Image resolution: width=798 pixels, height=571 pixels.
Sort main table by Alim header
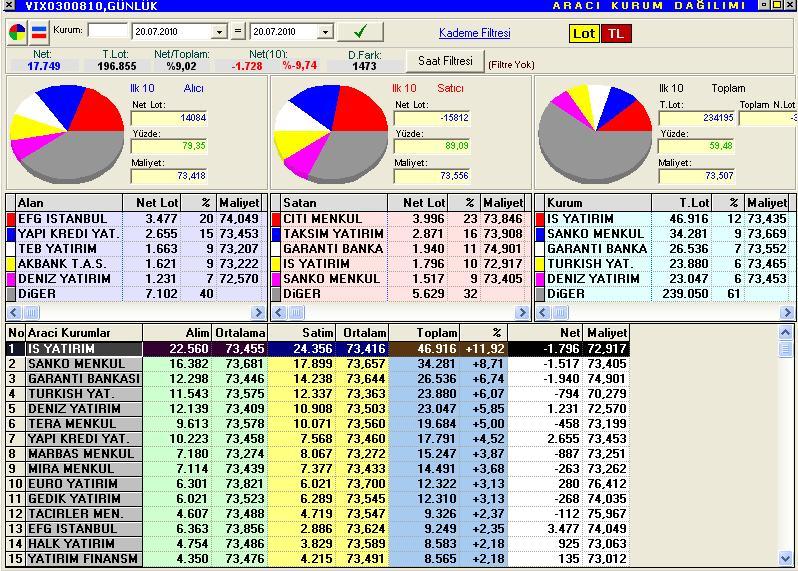point(177,333)
